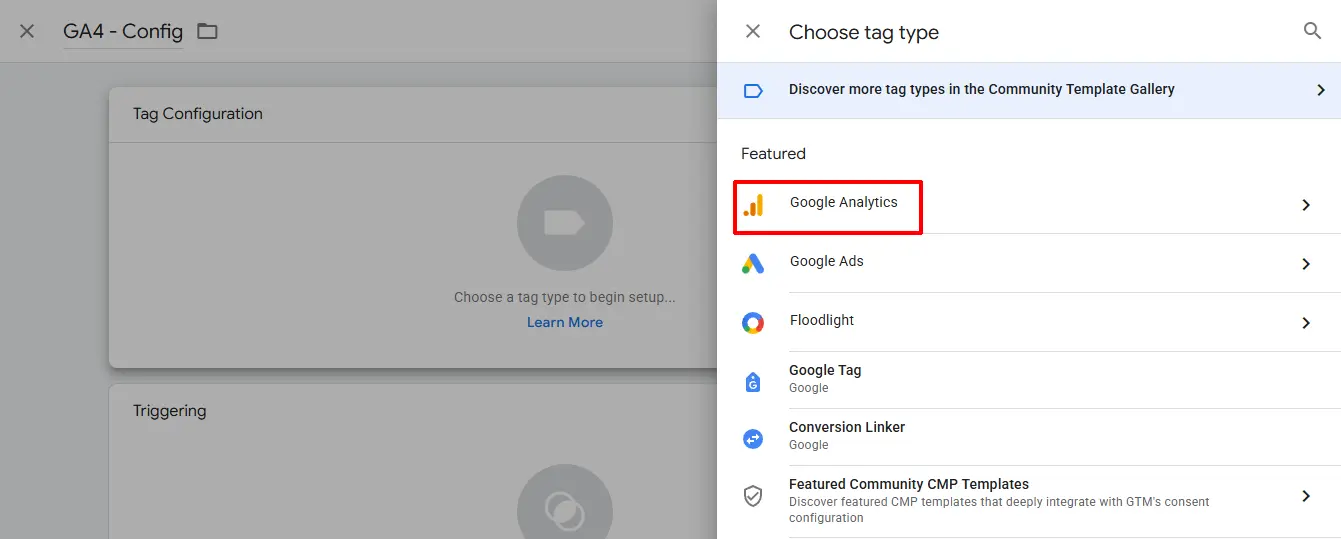Click the Triggering card heading

pyautogui.click(x=170, y=411)
